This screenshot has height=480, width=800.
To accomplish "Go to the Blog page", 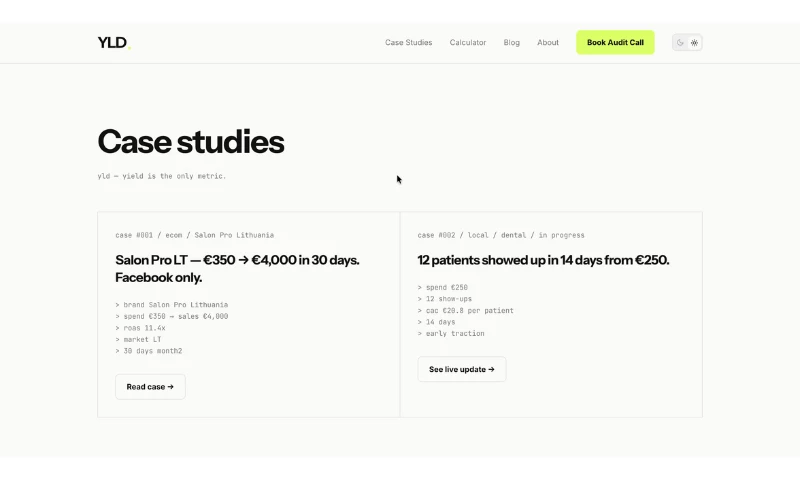I will [x=511, y=42].
